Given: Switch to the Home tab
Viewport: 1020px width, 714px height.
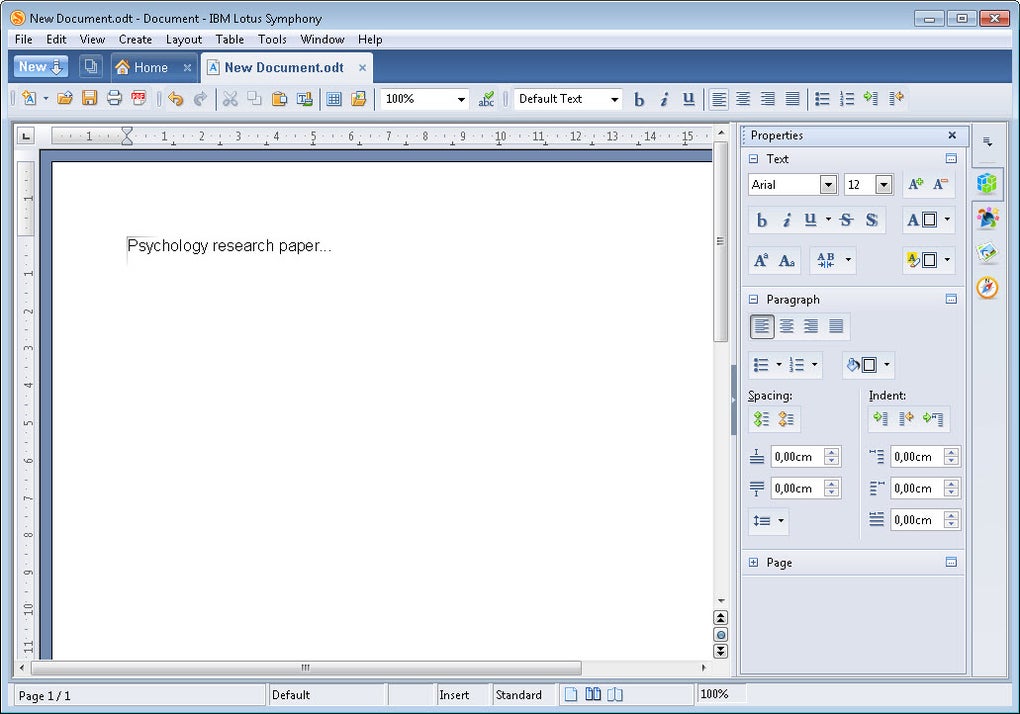Looking at the screenshot, I should (x=151, y=68).
